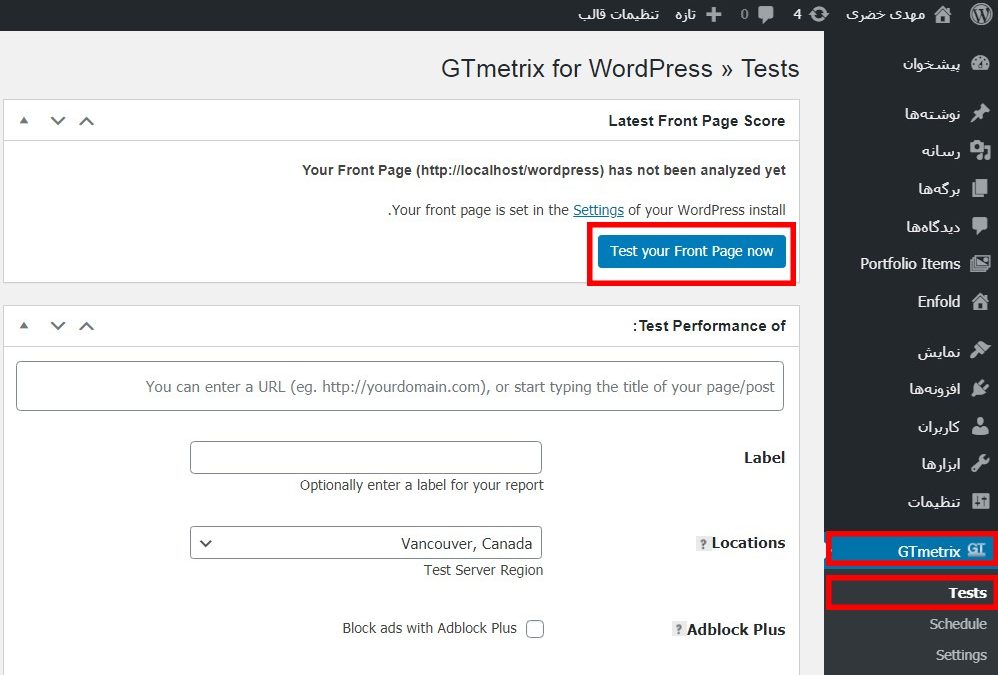Click the GTmetrix GT logo icon
The width and height of the screenshot is (998, 675).
977,550
